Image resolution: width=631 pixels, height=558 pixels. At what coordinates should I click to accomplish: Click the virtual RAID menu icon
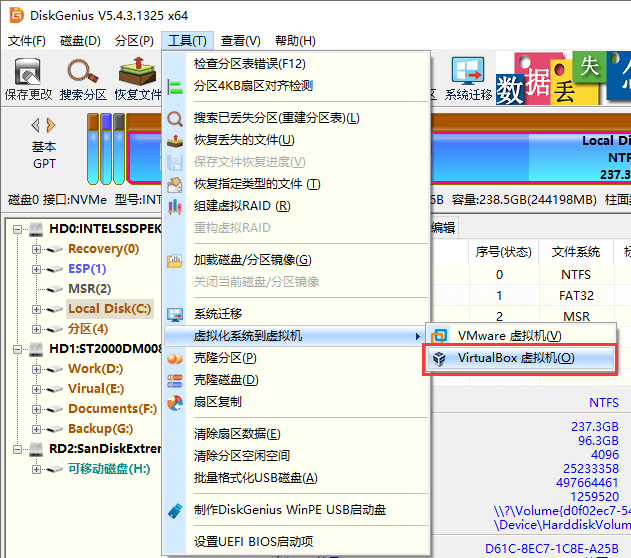click(175, 206)
